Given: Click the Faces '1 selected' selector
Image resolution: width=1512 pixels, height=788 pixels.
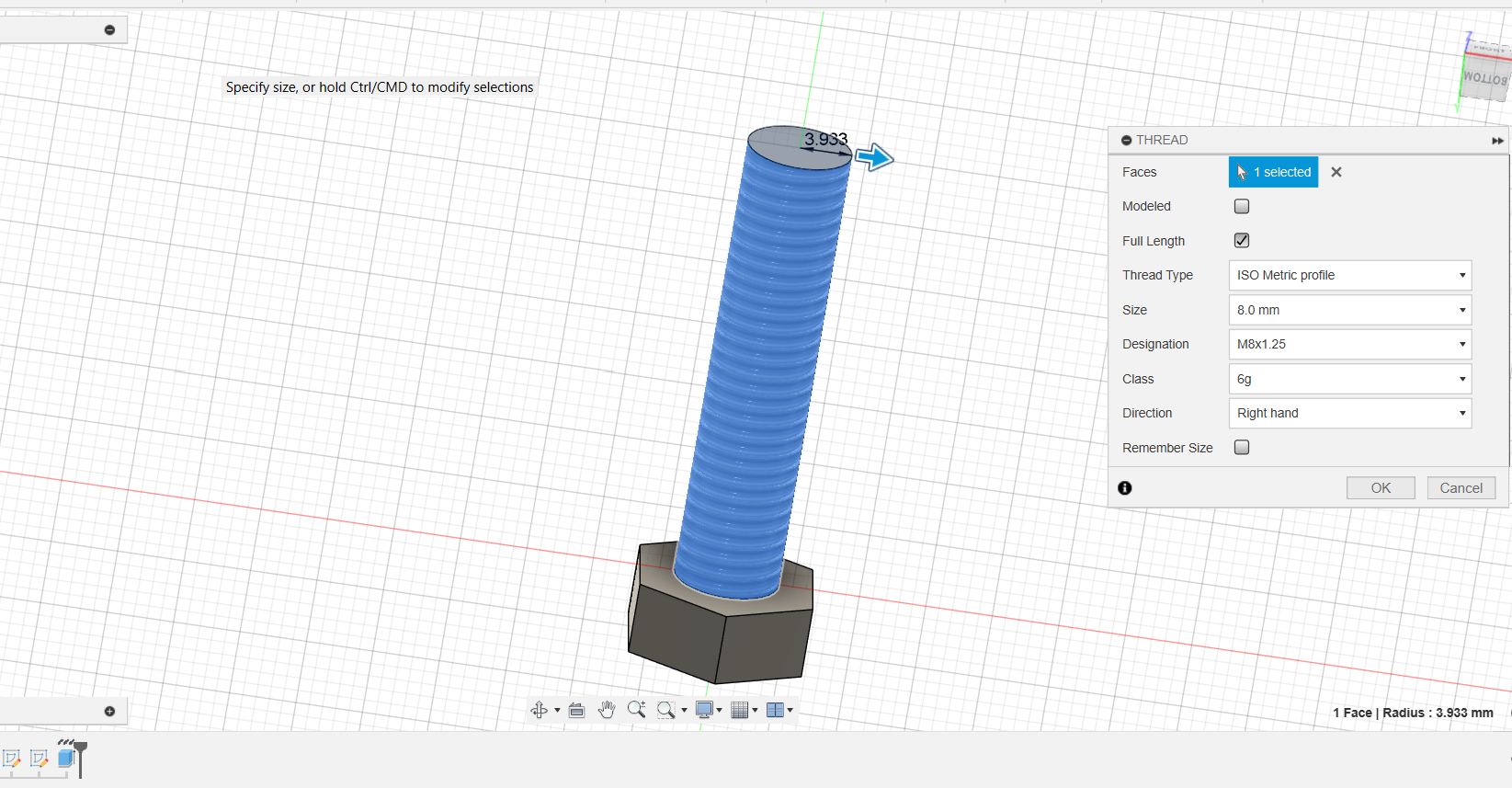Looking at the screenshot, I should coord(1273,172).
